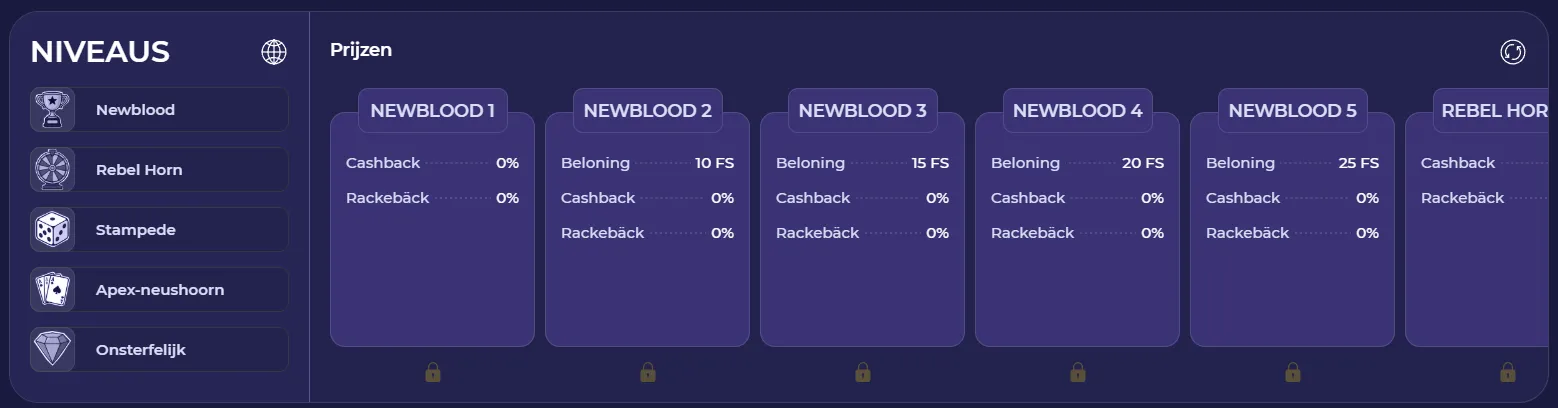Go to the Apex-neushoorn level
Image resolution: width=1558 pixels, height=408 pixels.
tap(180, 290)
